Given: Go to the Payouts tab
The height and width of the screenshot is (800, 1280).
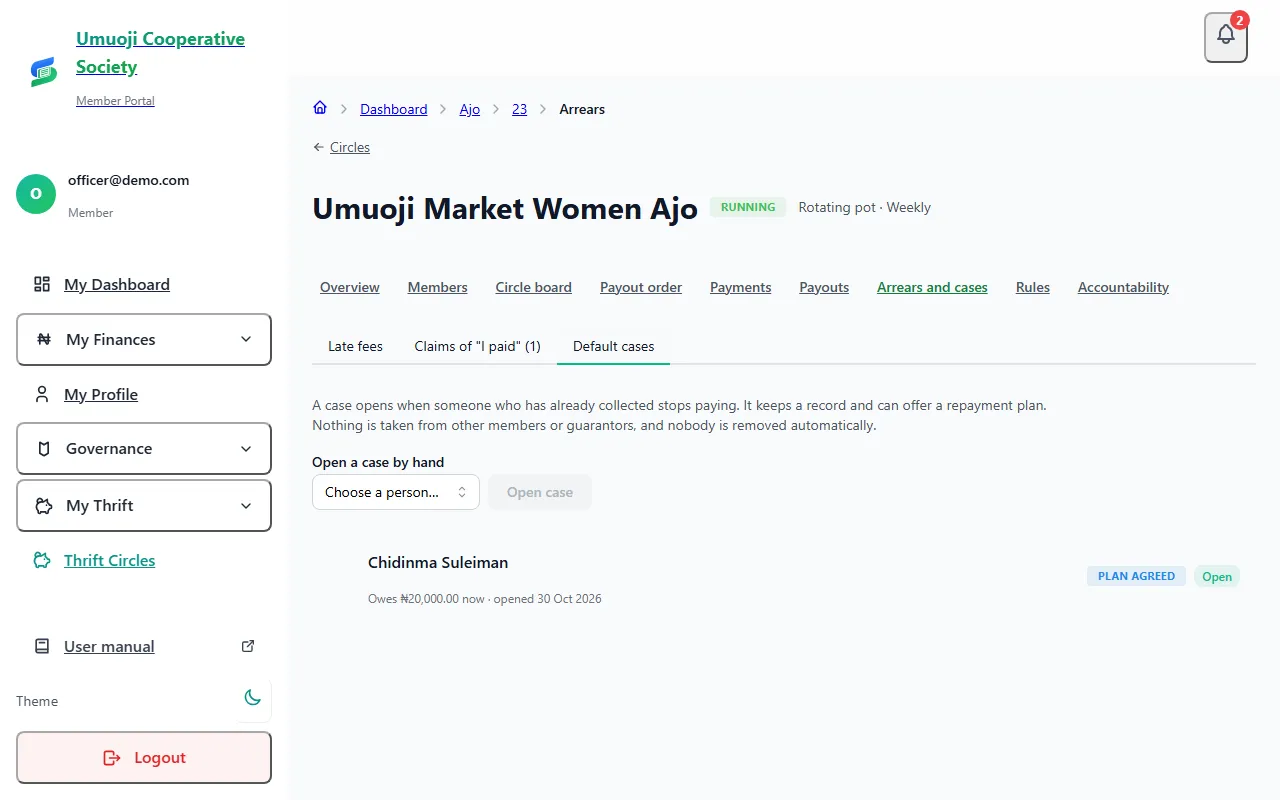Looking at the screenshot, I should [824, 287].
